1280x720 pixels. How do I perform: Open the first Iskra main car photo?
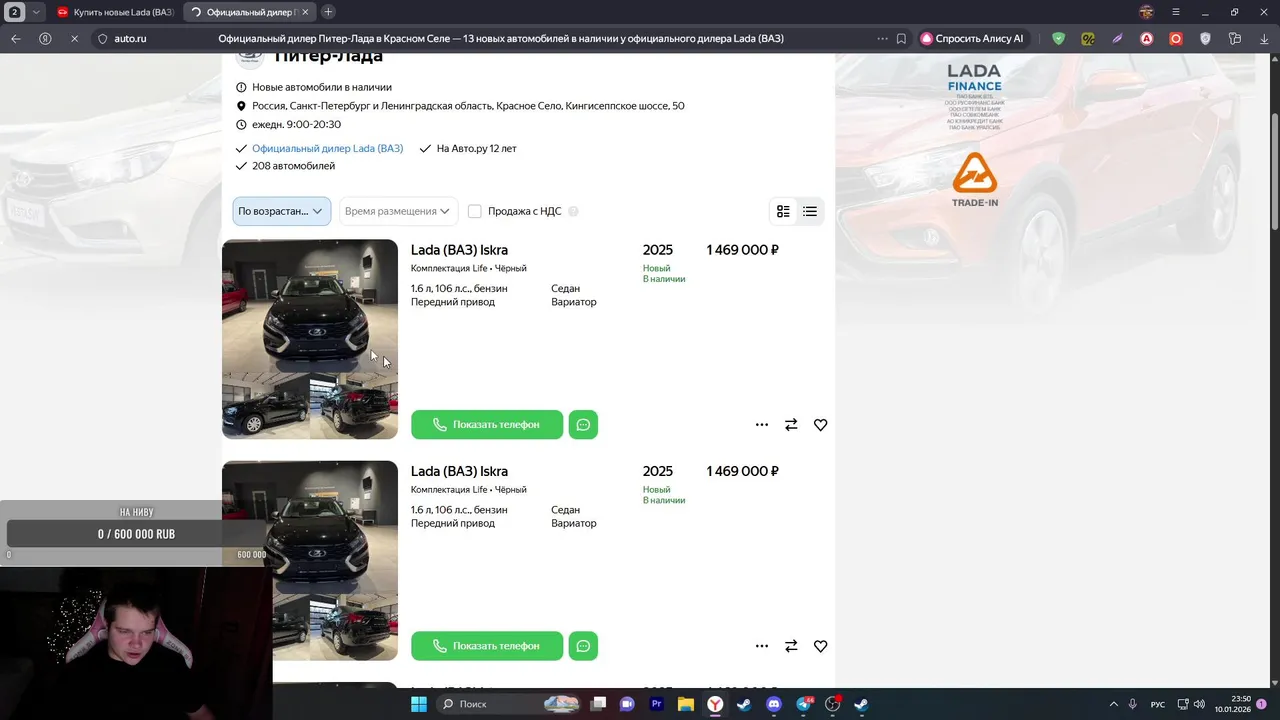[310, 306]
